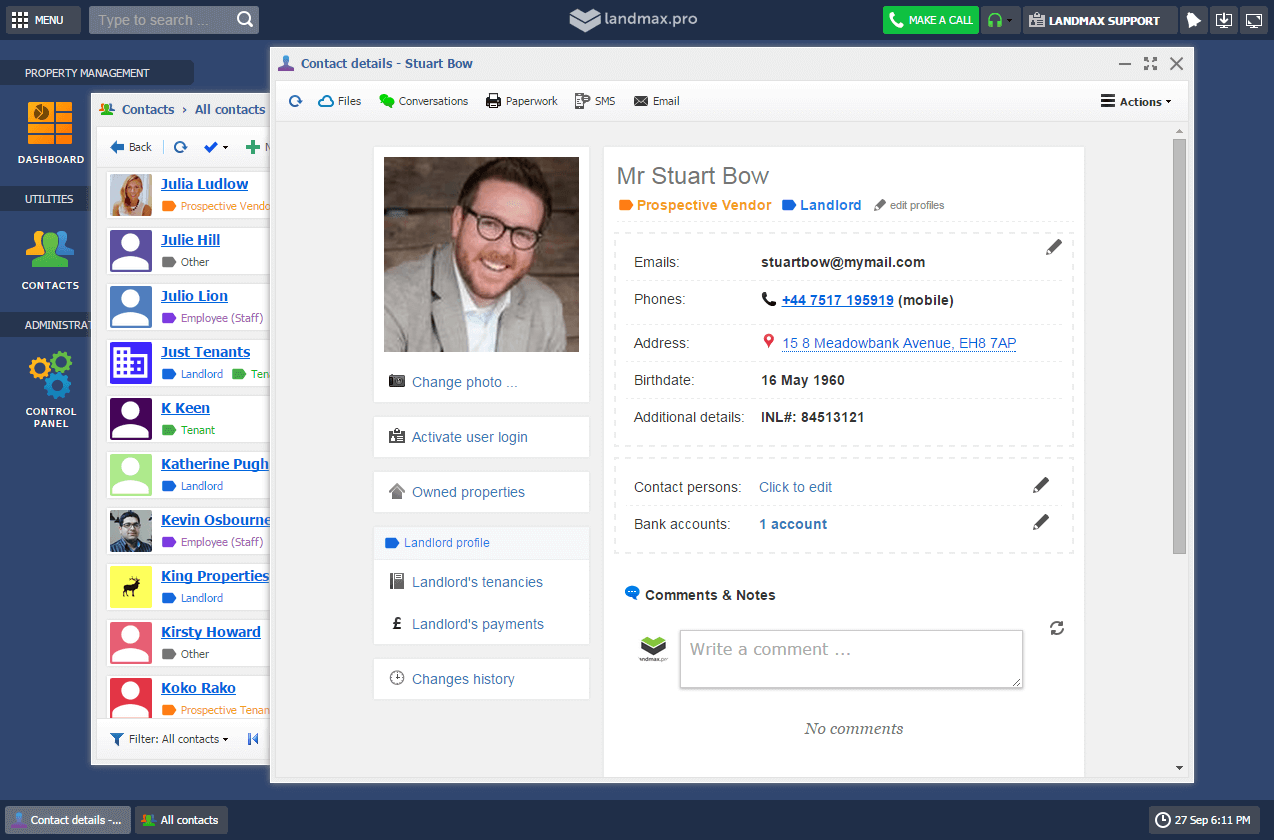Open the Filter: All contacts dropdown

coord(170,739)
